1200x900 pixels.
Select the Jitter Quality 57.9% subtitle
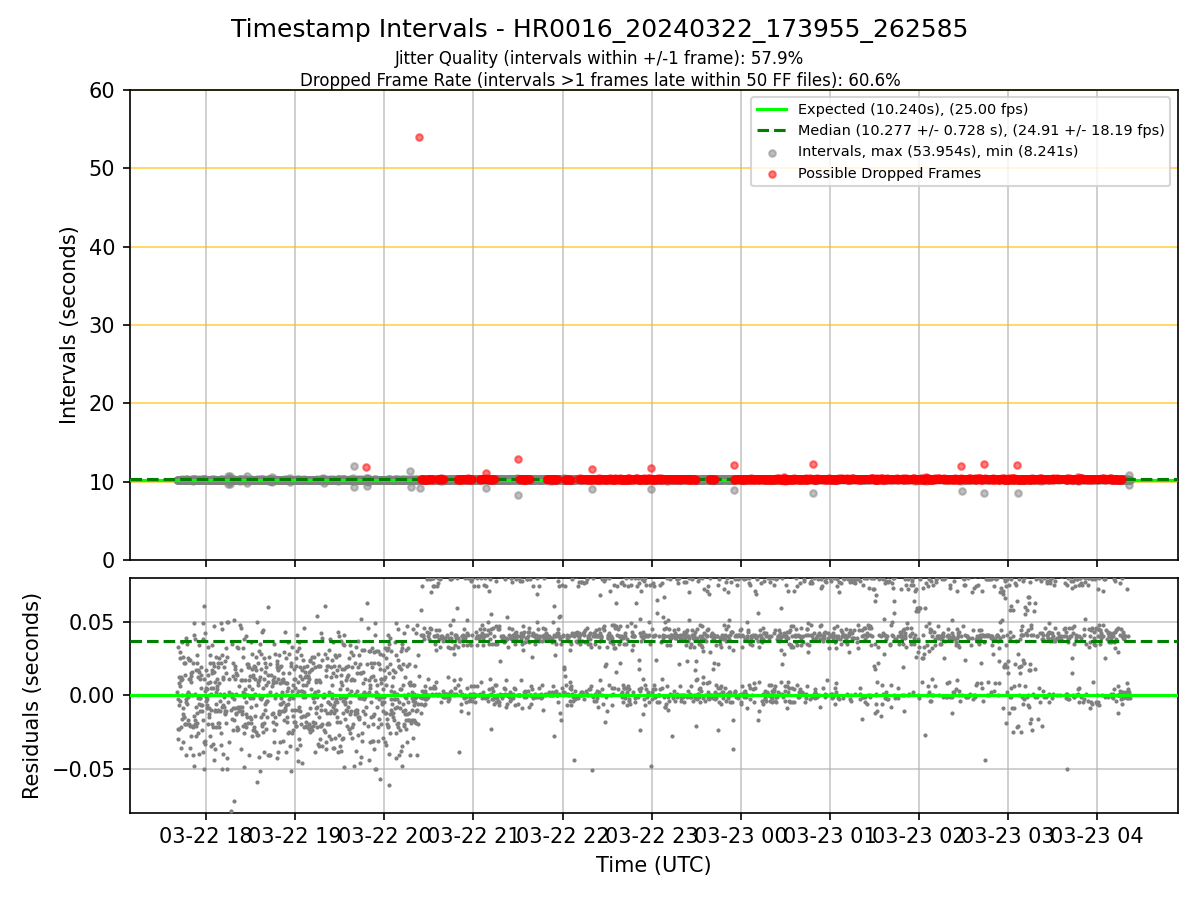pyautogui.click(x=599, y=59)
